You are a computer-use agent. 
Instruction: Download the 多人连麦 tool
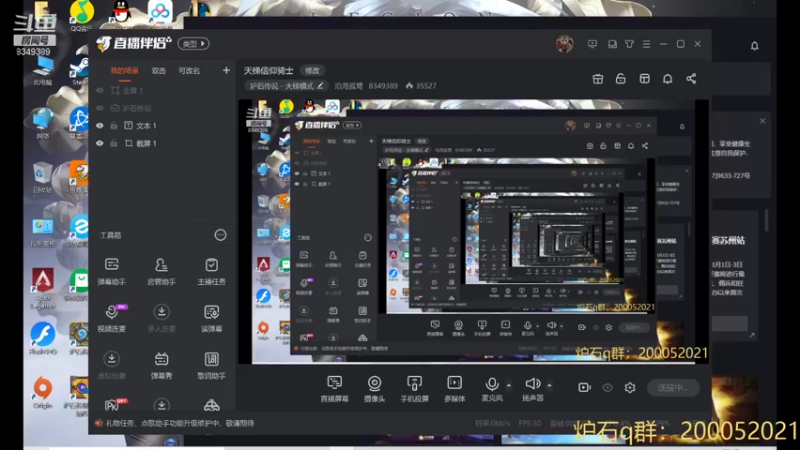click(x=161, y=318)
